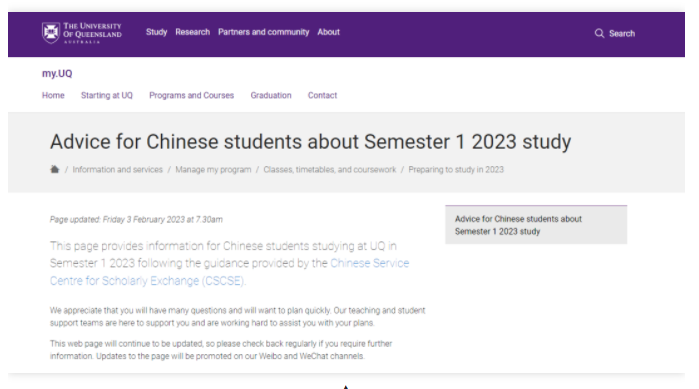The width and height of the screenshot is (699, 389).
Task: Click paragraph starting We appreciate that you
Action: coord(238,316)
